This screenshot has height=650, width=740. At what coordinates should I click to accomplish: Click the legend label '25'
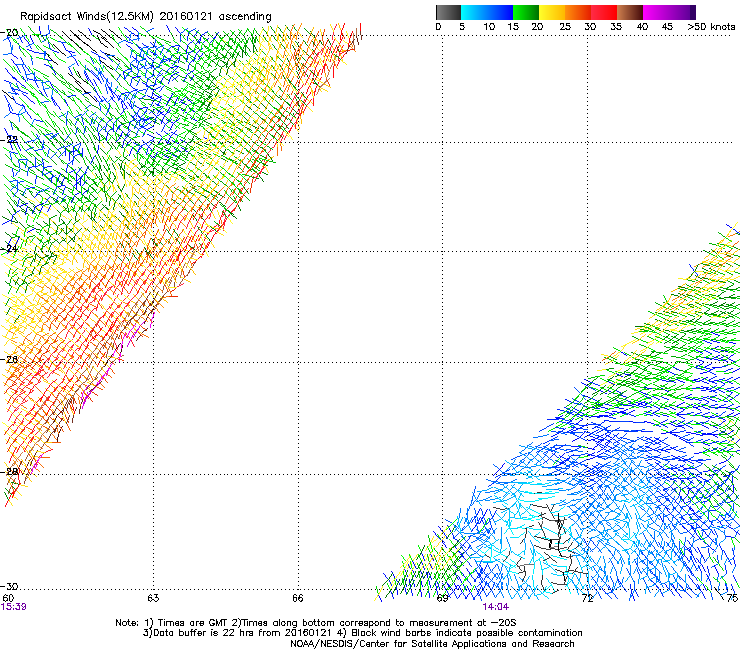pyautogui.click(x=565, y=27)
